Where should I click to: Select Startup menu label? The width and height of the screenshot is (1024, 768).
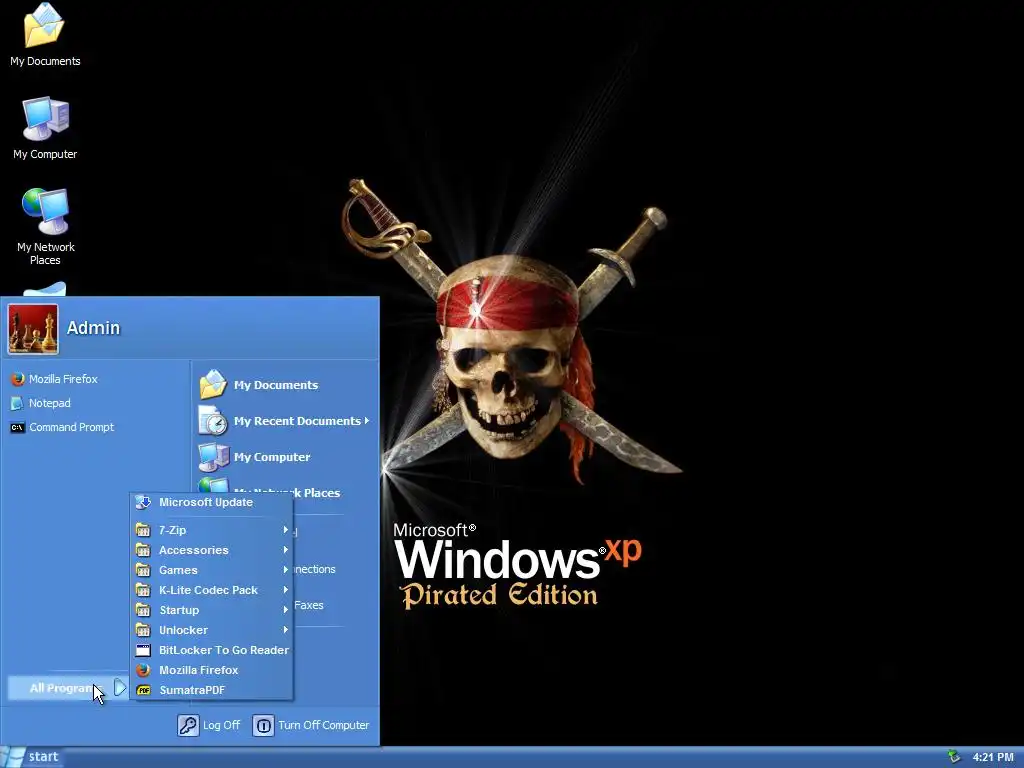pyautogui.click(x=179, y=610)
